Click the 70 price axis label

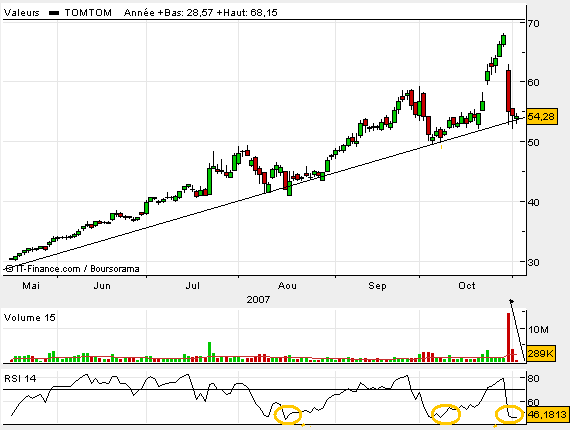point(534,24)
